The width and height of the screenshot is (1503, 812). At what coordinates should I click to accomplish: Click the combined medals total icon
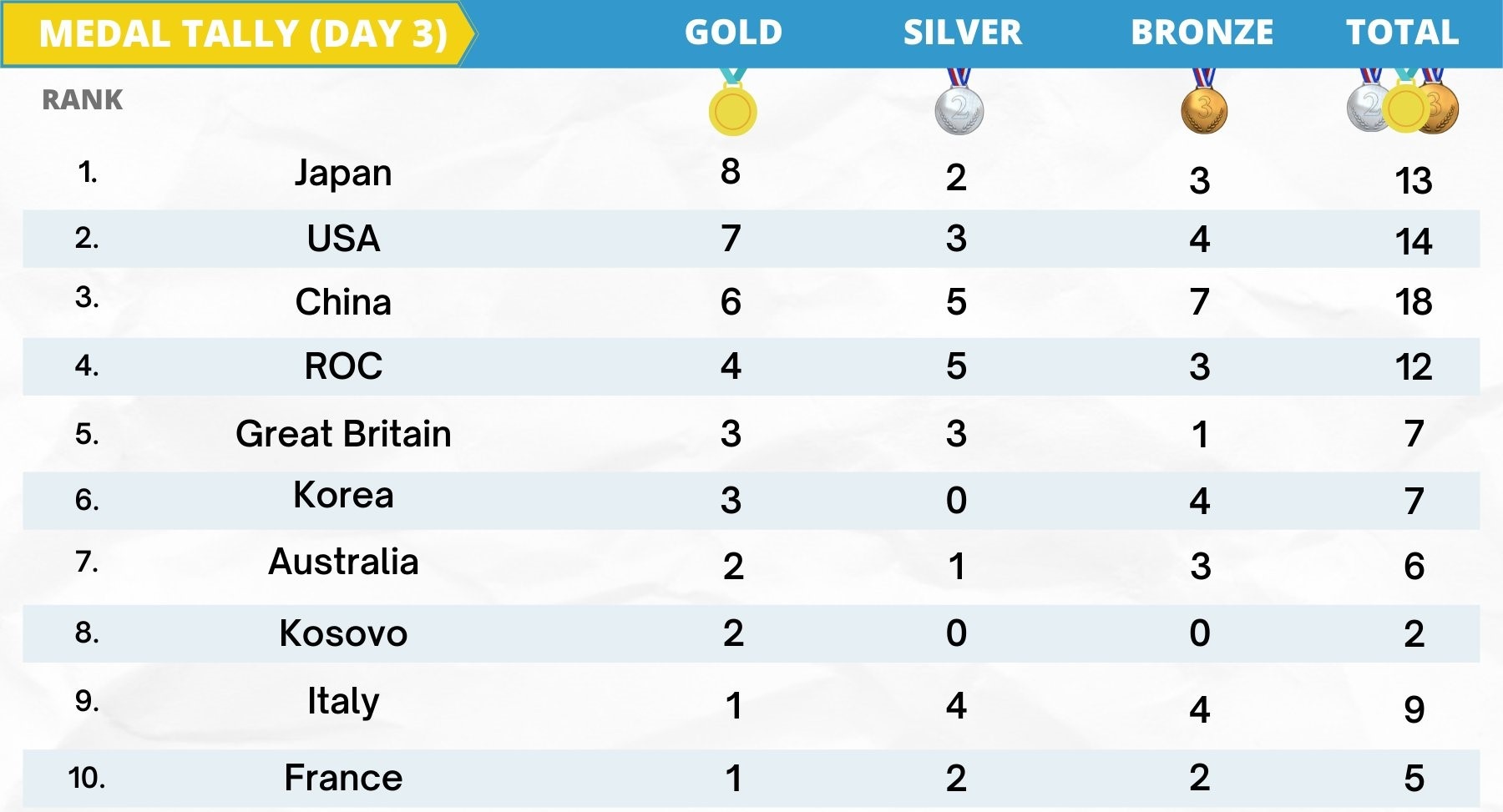1404,106
